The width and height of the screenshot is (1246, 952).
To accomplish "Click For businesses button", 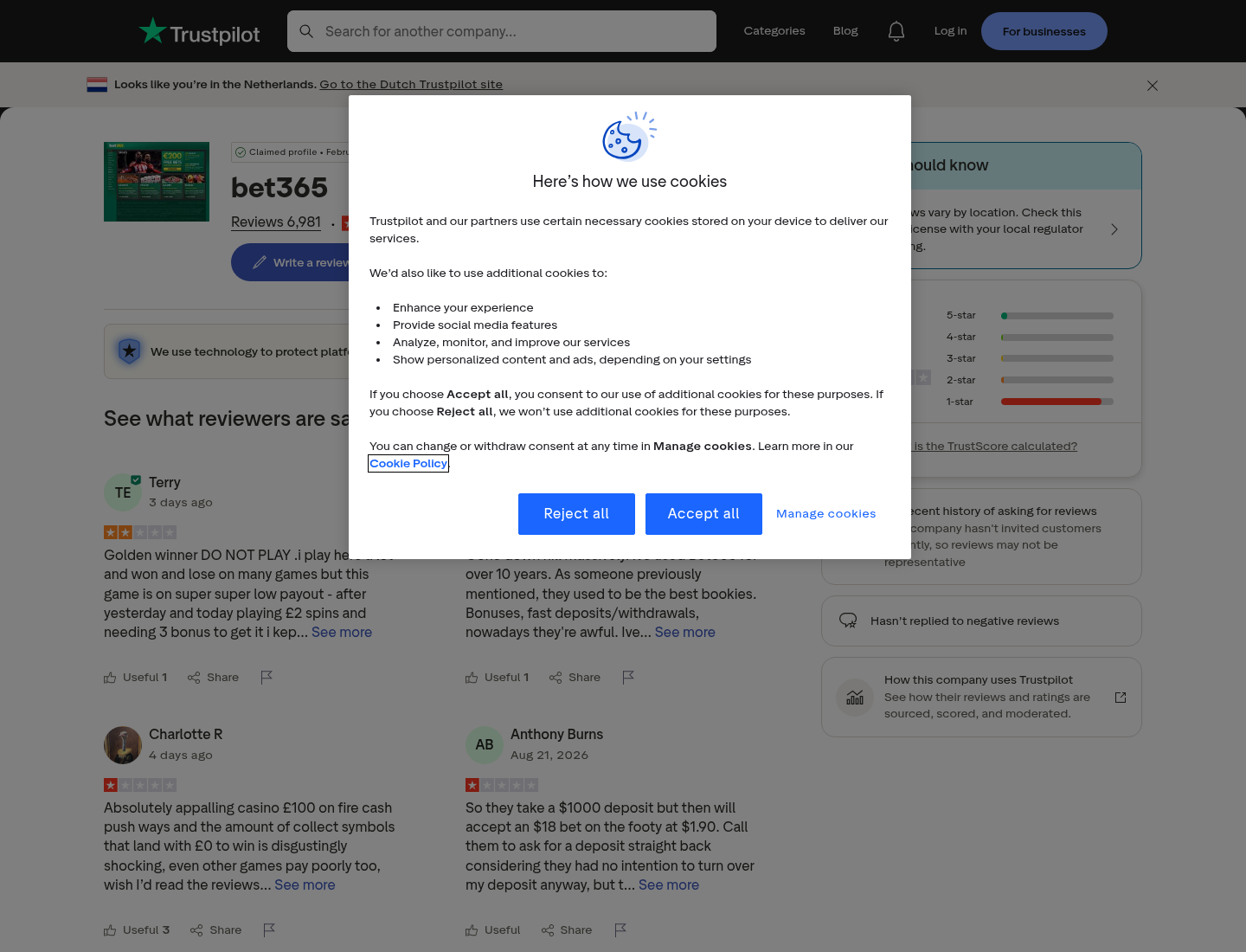I will click(1044, 31).
